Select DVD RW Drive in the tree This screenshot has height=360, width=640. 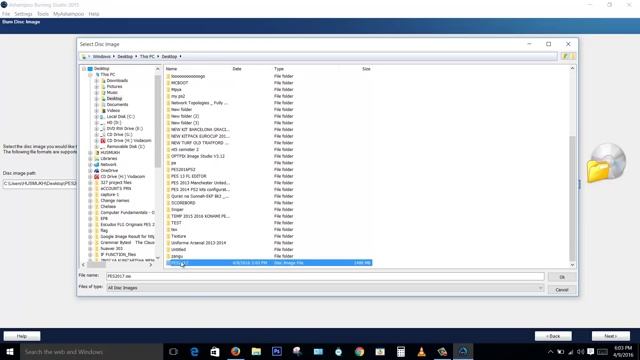click(x=124, y=129)
